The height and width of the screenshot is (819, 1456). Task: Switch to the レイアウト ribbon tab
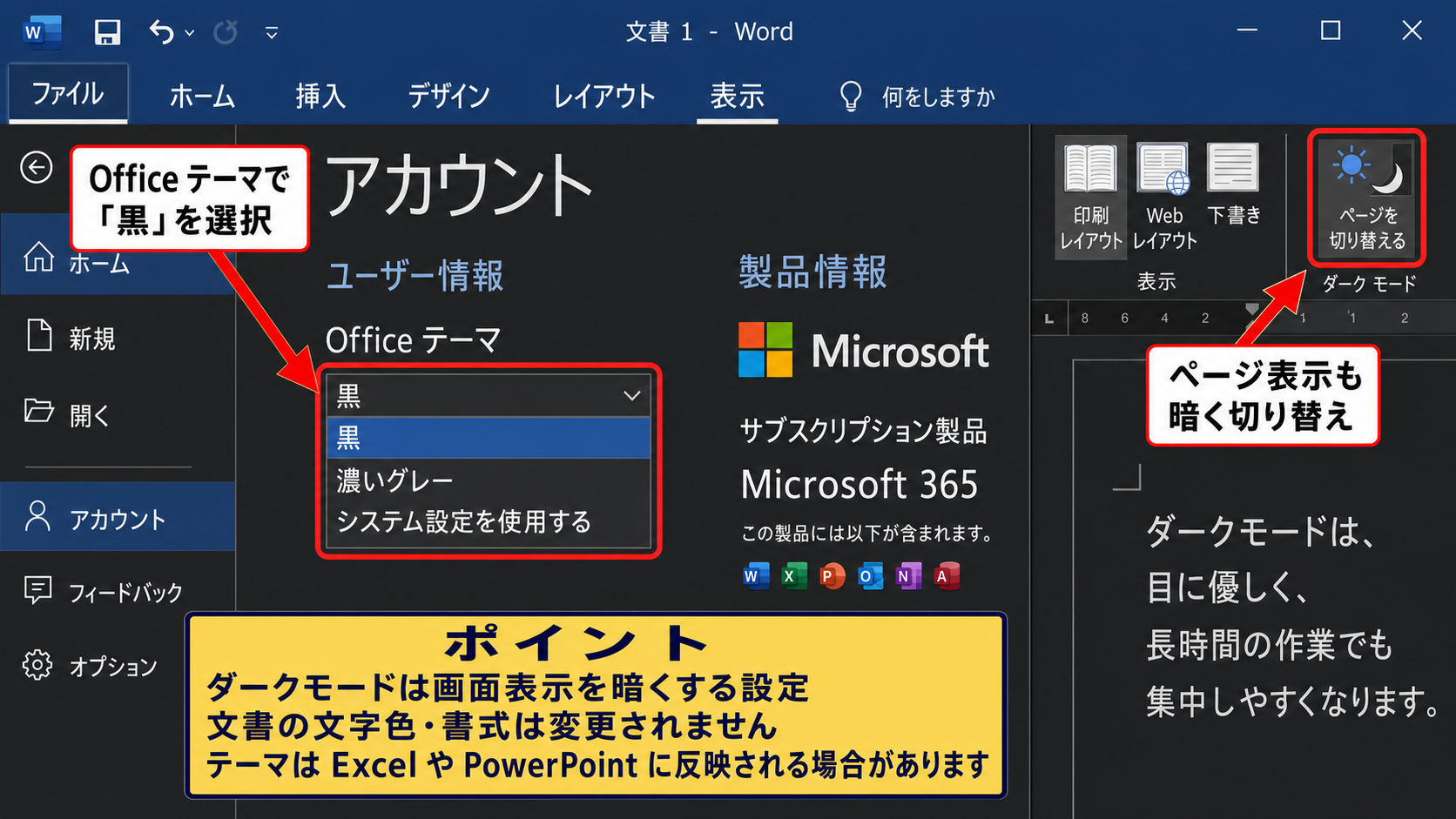pos(604,96)
